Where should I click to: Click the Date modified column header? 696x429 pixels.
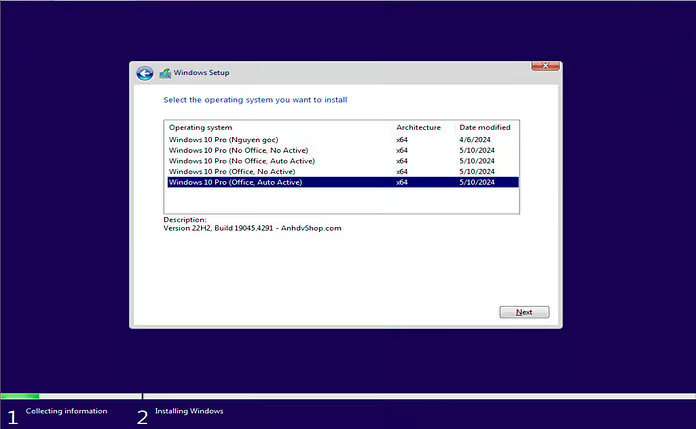click(485, 127)
